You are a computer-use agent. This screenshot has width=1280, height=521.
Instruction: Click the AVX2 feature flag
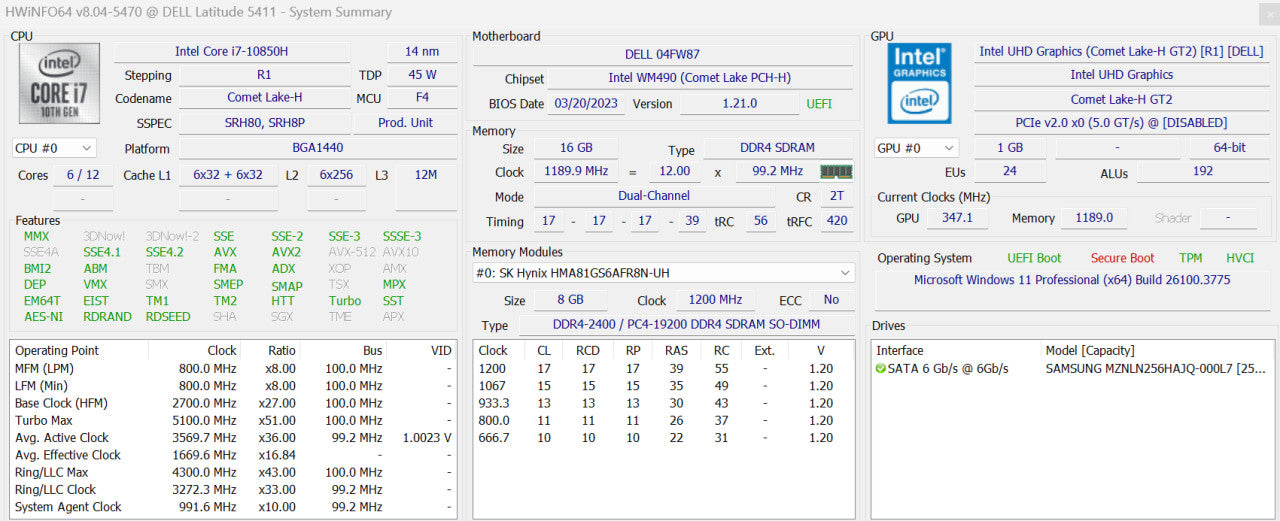click(286, 252)
